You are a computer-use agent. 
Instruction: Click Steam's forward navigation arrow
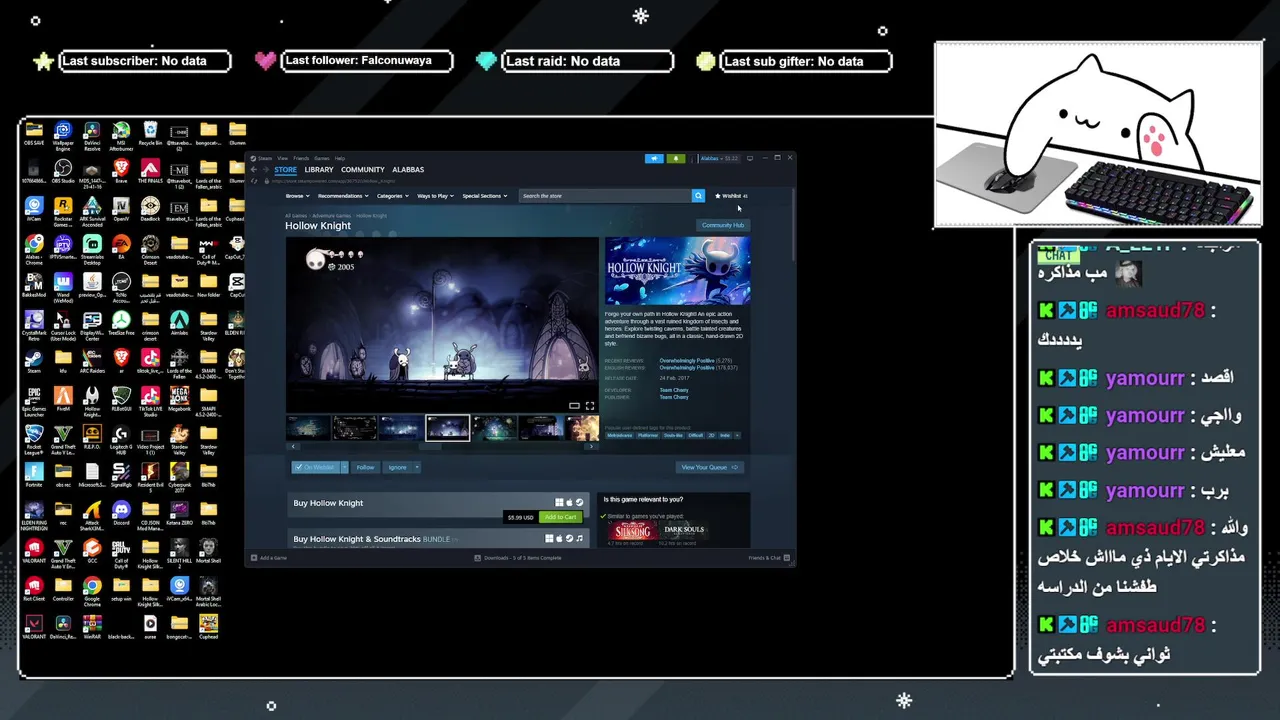point(266,169)
